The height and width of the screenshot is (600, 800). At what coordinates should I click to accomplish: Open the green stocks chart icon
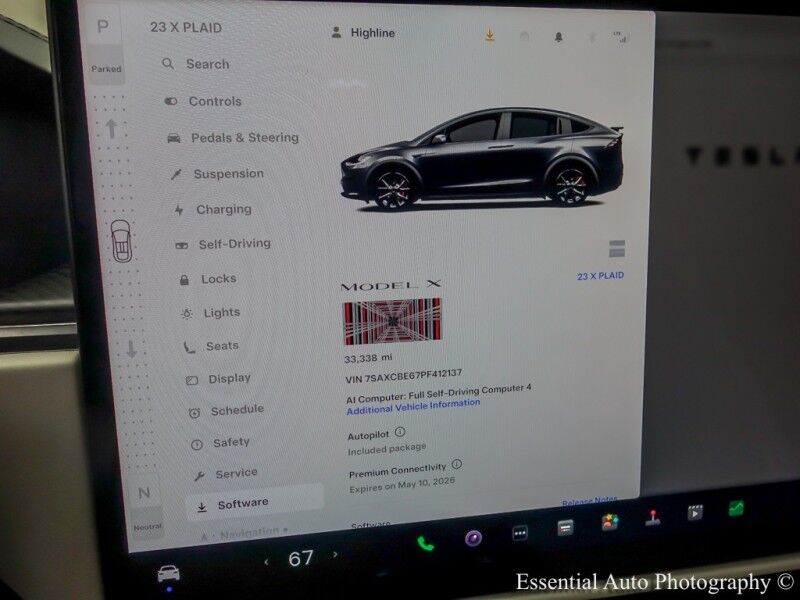[736, 508]
